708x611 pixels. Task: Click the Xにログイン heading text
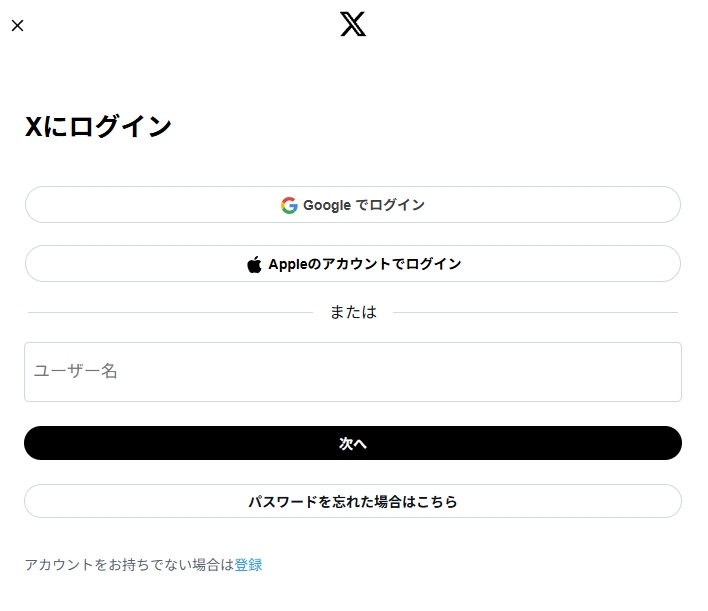click(x=98, y=126)
